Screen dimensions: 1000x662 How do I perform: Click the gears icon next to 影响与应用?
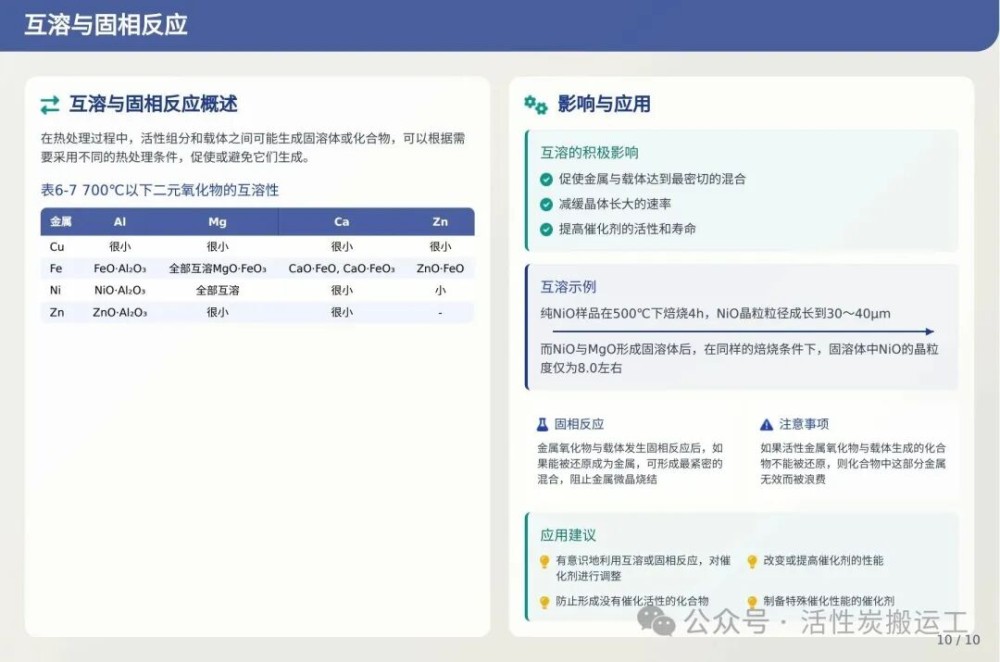[536, 105]
